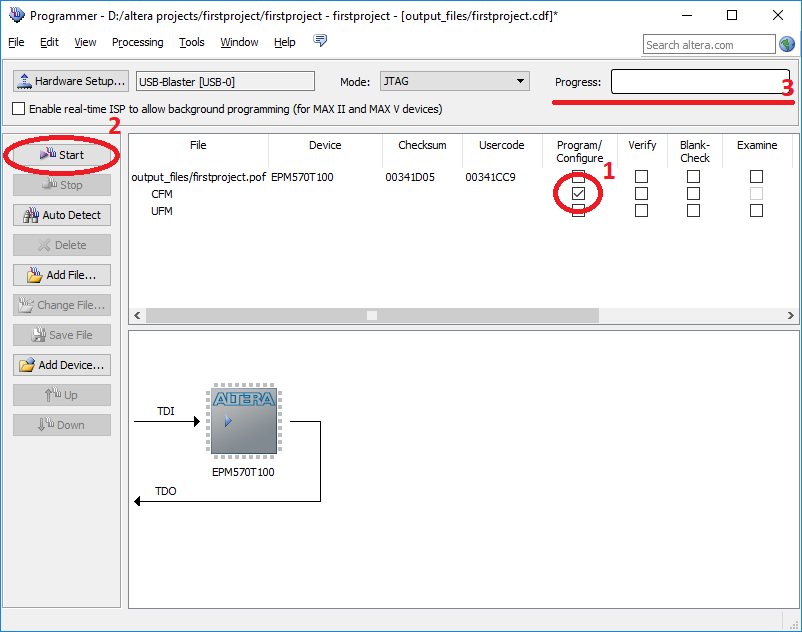Enable Verify for CFM row
The width and height of the screenshot is (802, 632).
coord(641,194)
